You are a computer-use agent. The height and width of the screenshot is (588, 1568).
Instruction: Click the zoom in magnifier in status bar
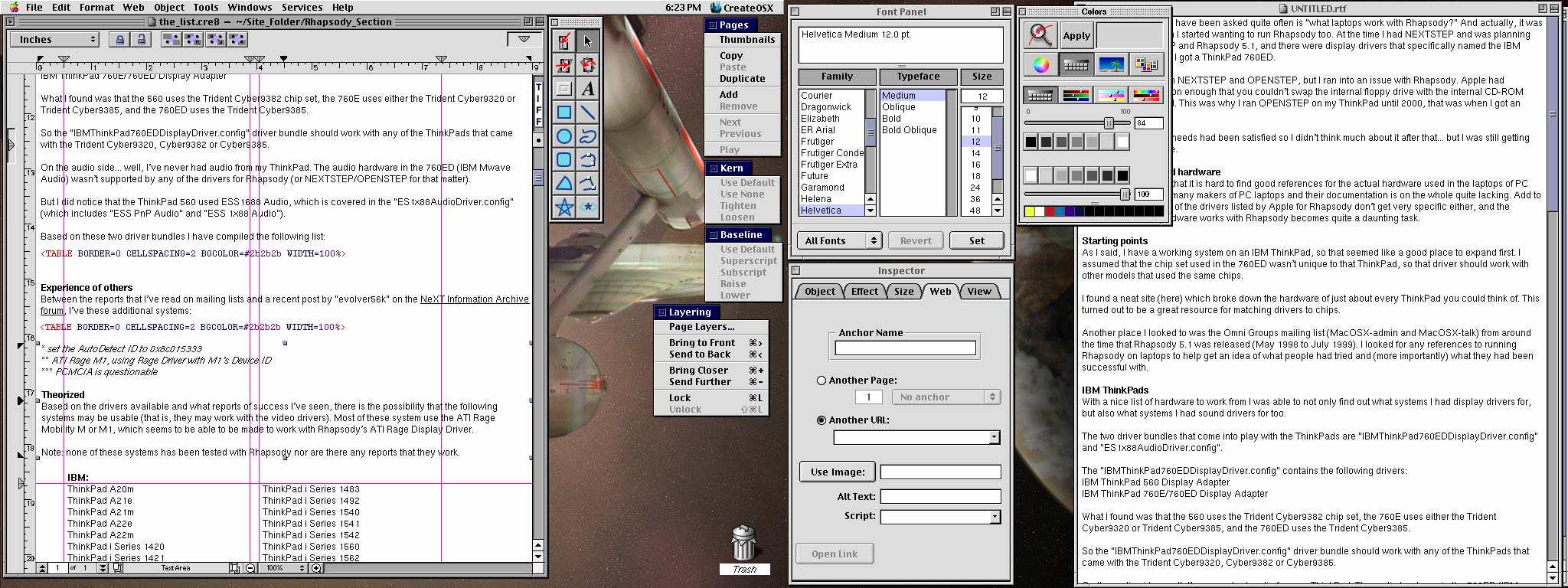pos(316,568)
